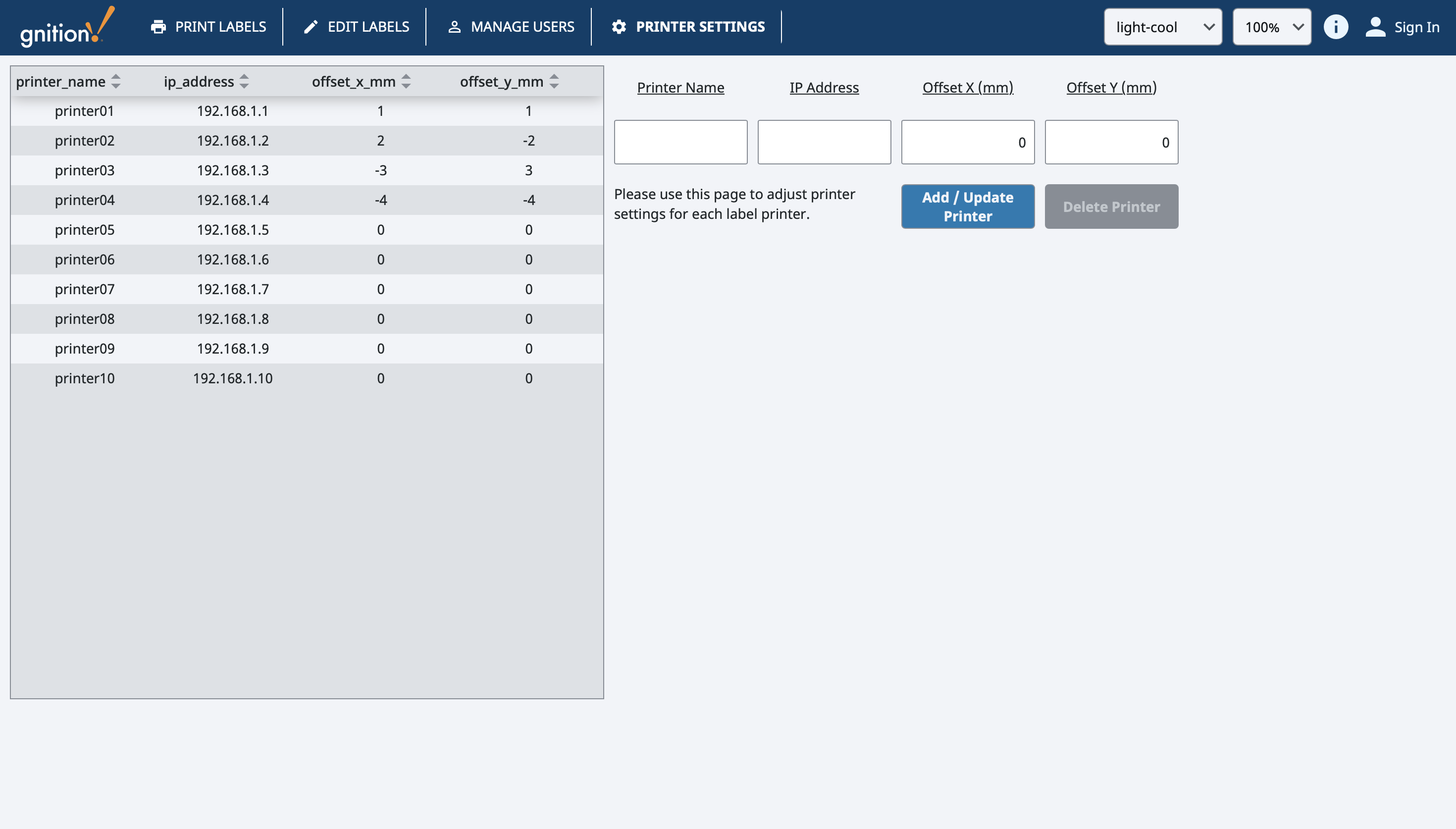
Task: Click IP cell 192.168.1.1
Action: click(232, 111)
